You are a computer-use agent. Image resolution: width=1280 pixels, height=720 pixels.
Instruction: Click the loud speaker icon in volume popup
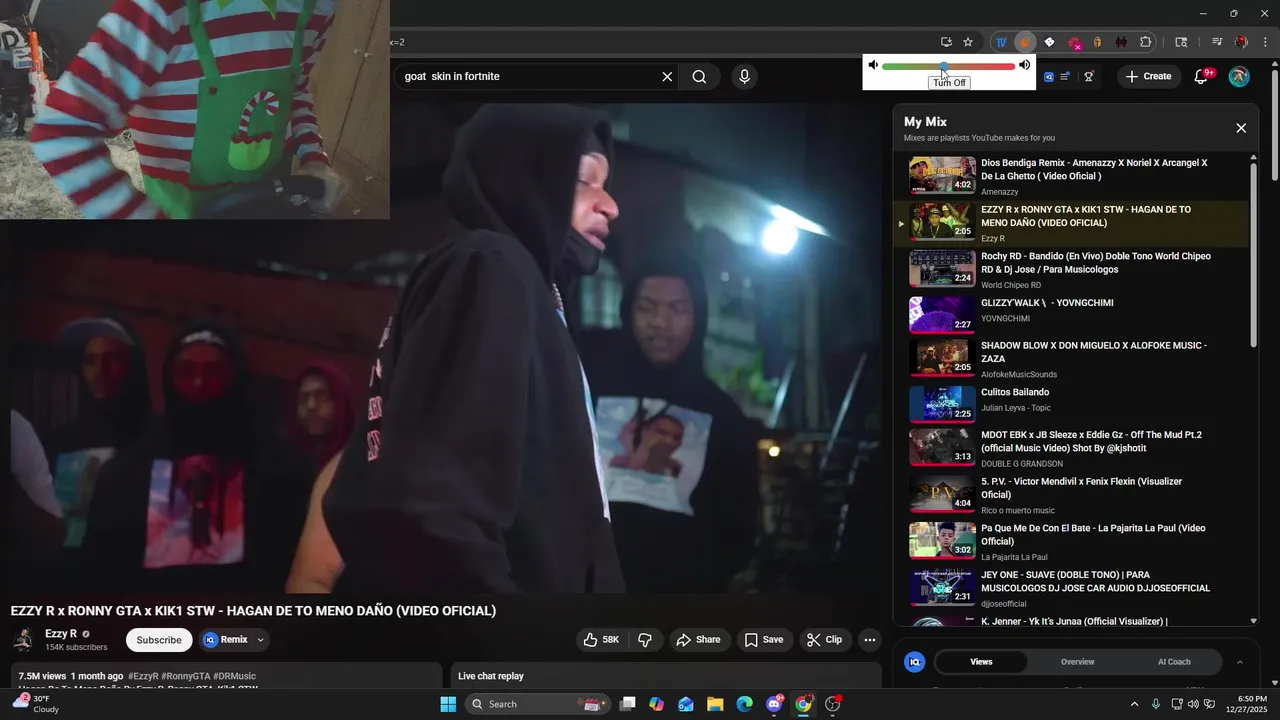(x=1024, y=65)
